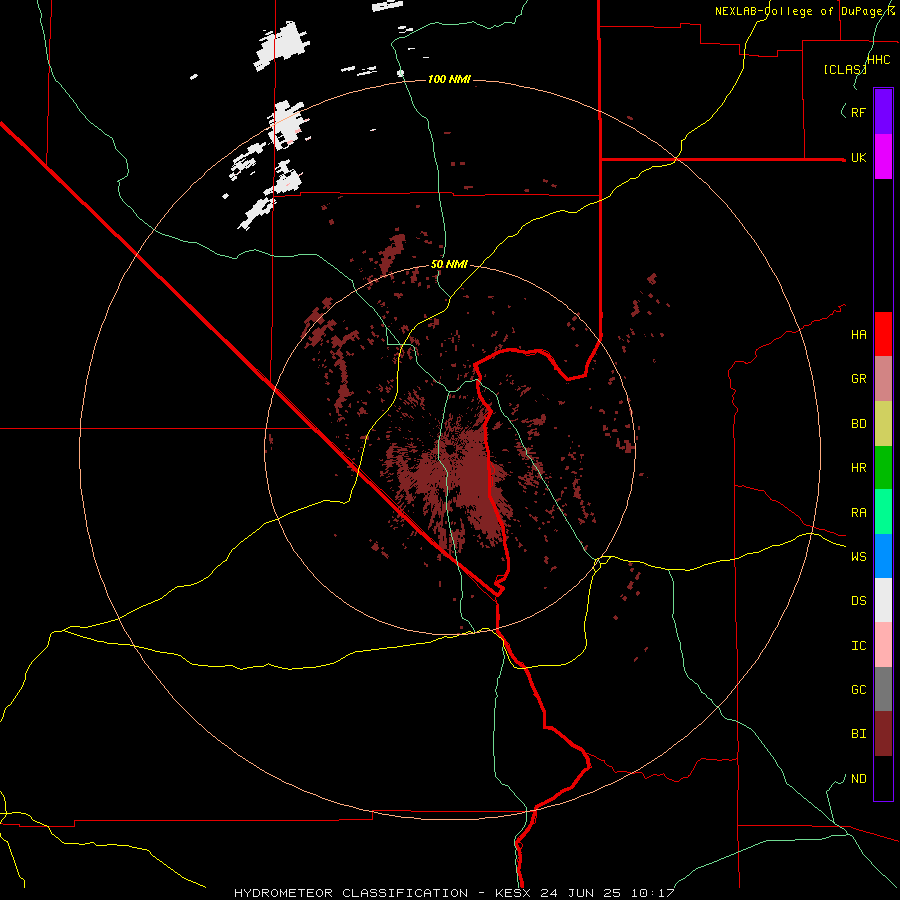Select the GR legend color block

[x=883, y=379]
